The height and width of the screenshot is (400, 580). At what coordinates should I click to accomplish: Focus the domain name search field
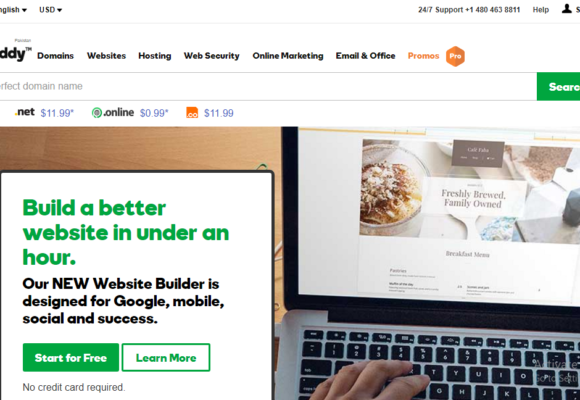point(268,87)
